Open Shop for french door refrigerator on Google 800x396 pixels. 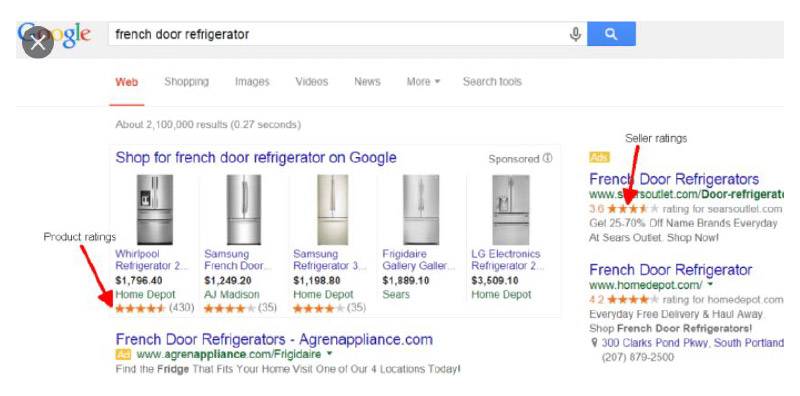pos(256,158)
